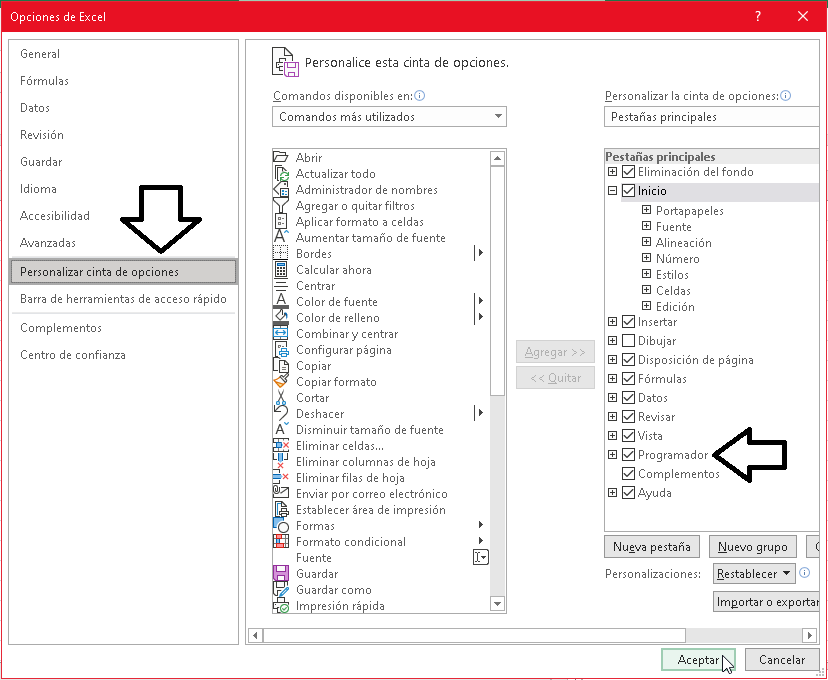Open the Fórmulas options category
Image resolution: width=828 pixels, height=680 pixels.
pyautogui.click(x=124, y=81)
